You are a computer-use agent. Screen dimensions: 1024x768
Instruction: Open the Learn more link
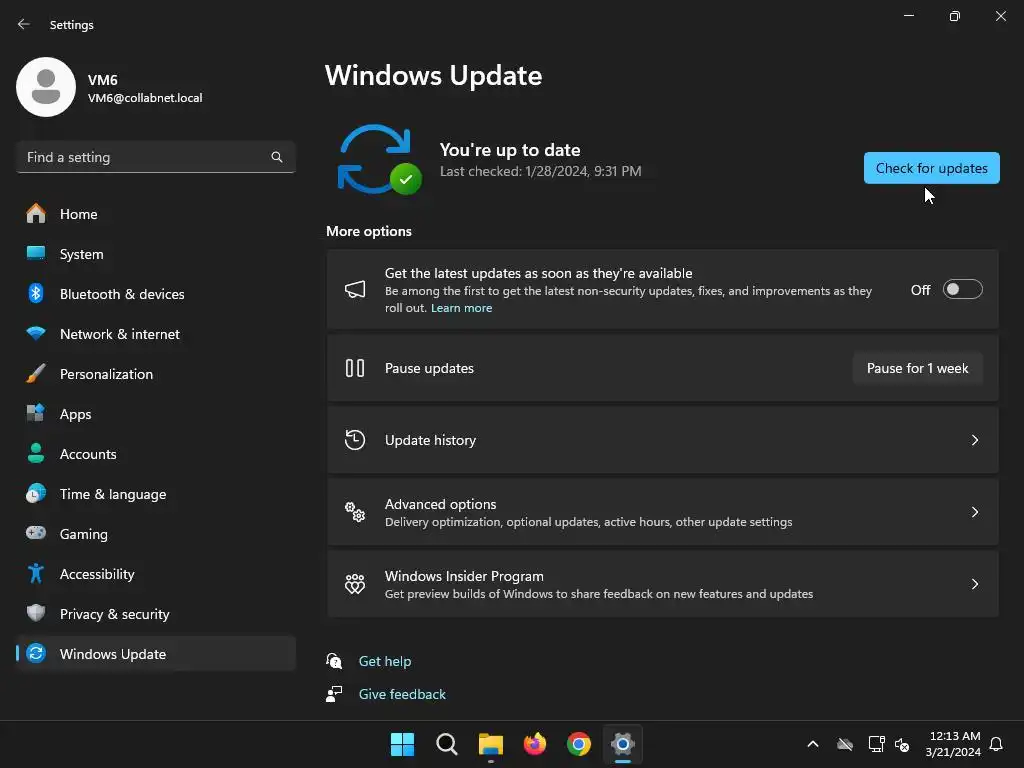pos(461,308)
